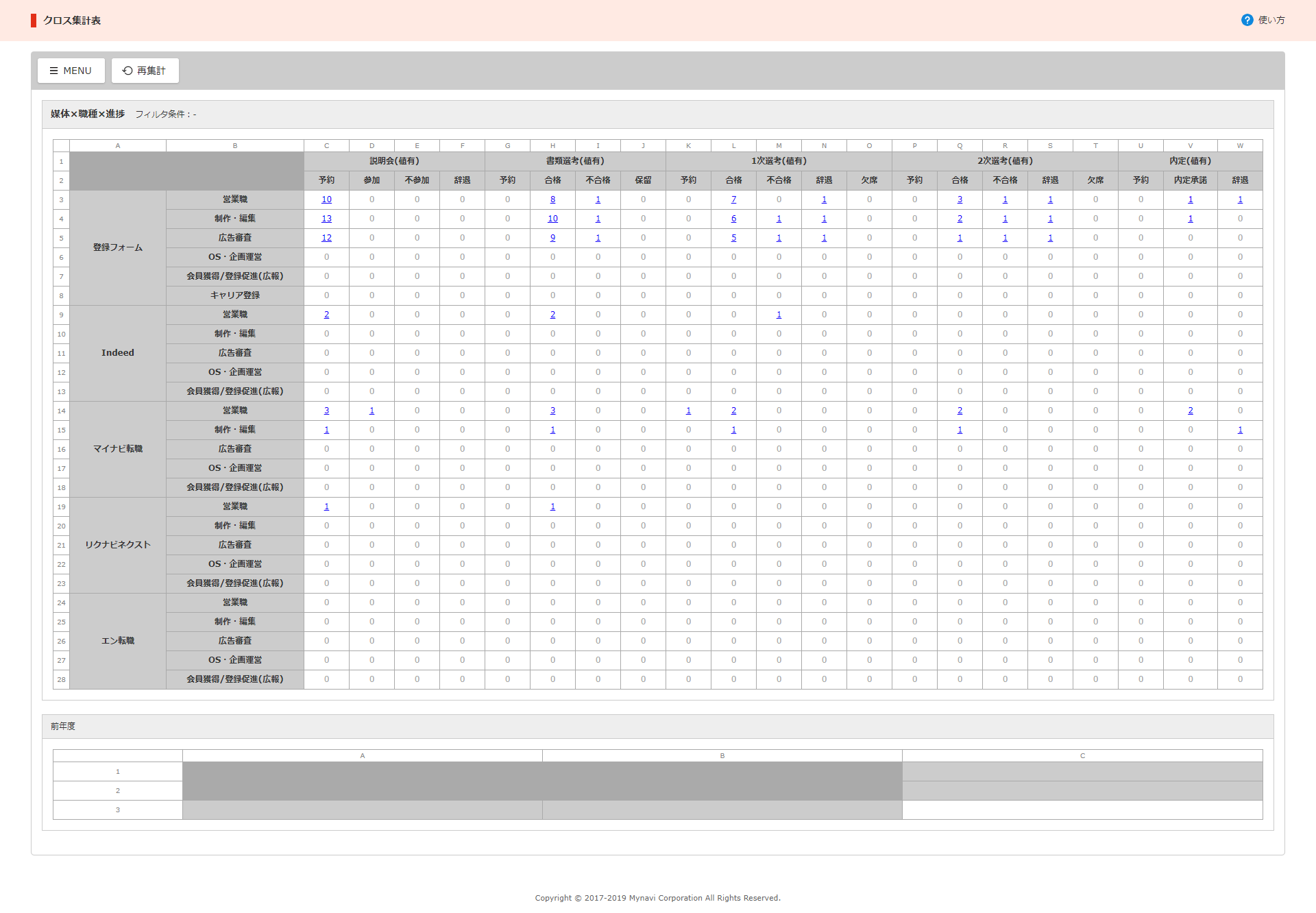Click リクナビネクスト 営業職 説明会予約 value 1

(x=326, y=507)
